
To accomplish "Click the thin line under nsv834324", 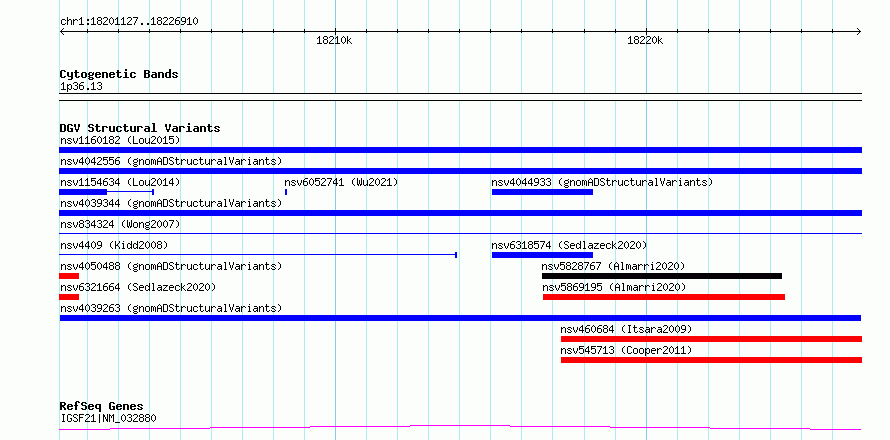I will [x=460, y=233].
